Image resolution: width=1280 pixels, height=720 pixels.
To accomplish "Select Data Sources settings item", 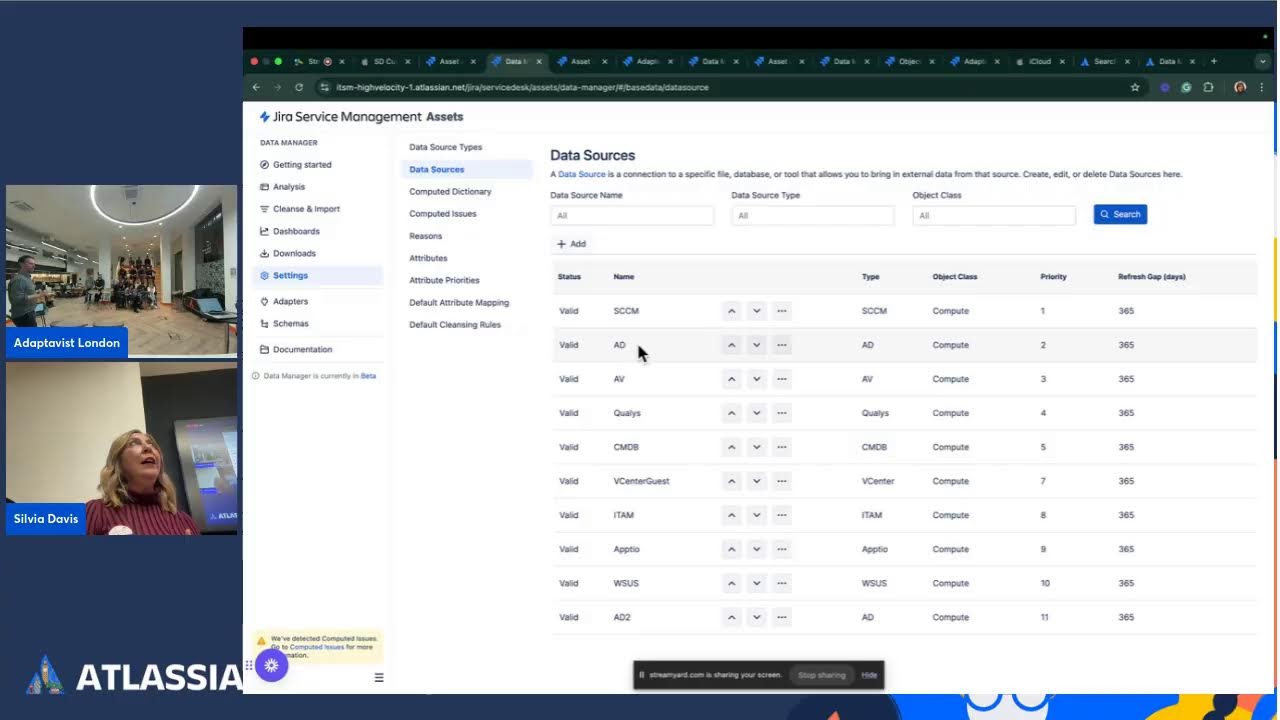I will click(467, 169).
